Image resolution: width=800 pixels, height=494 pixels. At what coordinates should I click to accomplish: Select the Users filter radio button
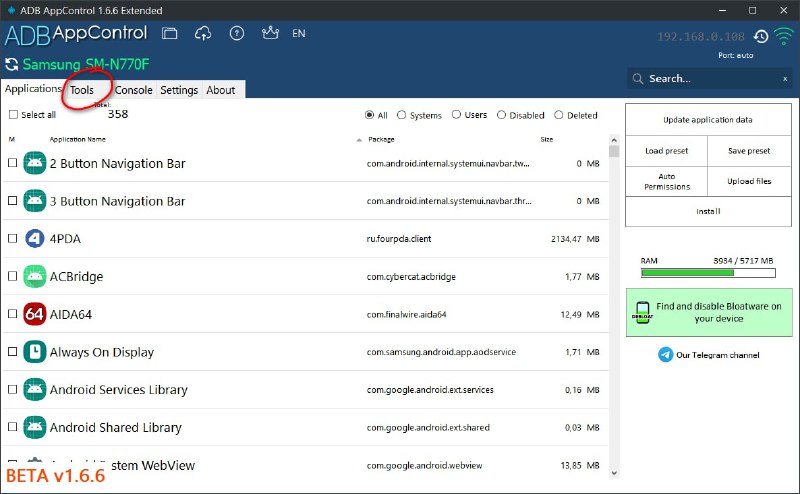[x=456, y=115]
